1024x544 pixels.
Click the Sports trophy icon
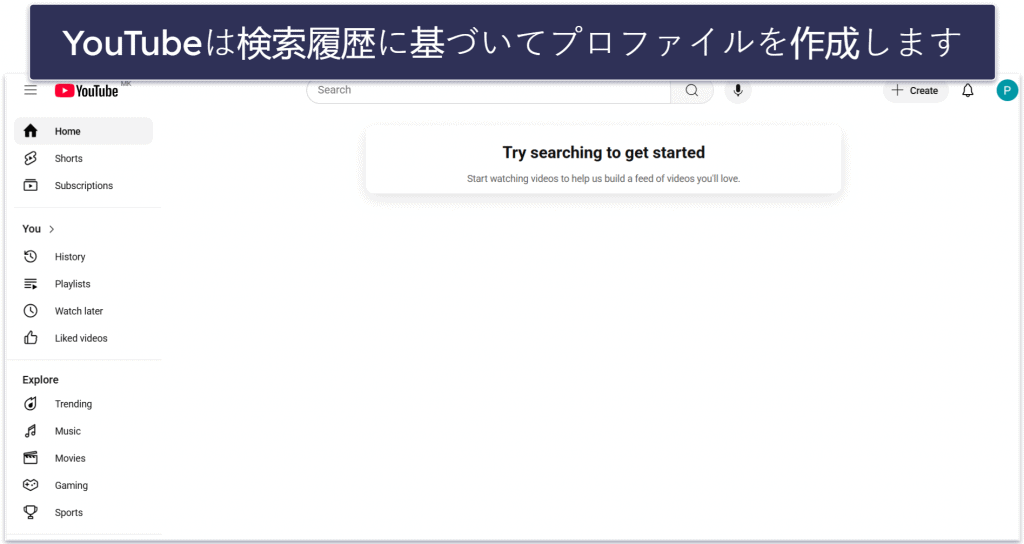31,512
